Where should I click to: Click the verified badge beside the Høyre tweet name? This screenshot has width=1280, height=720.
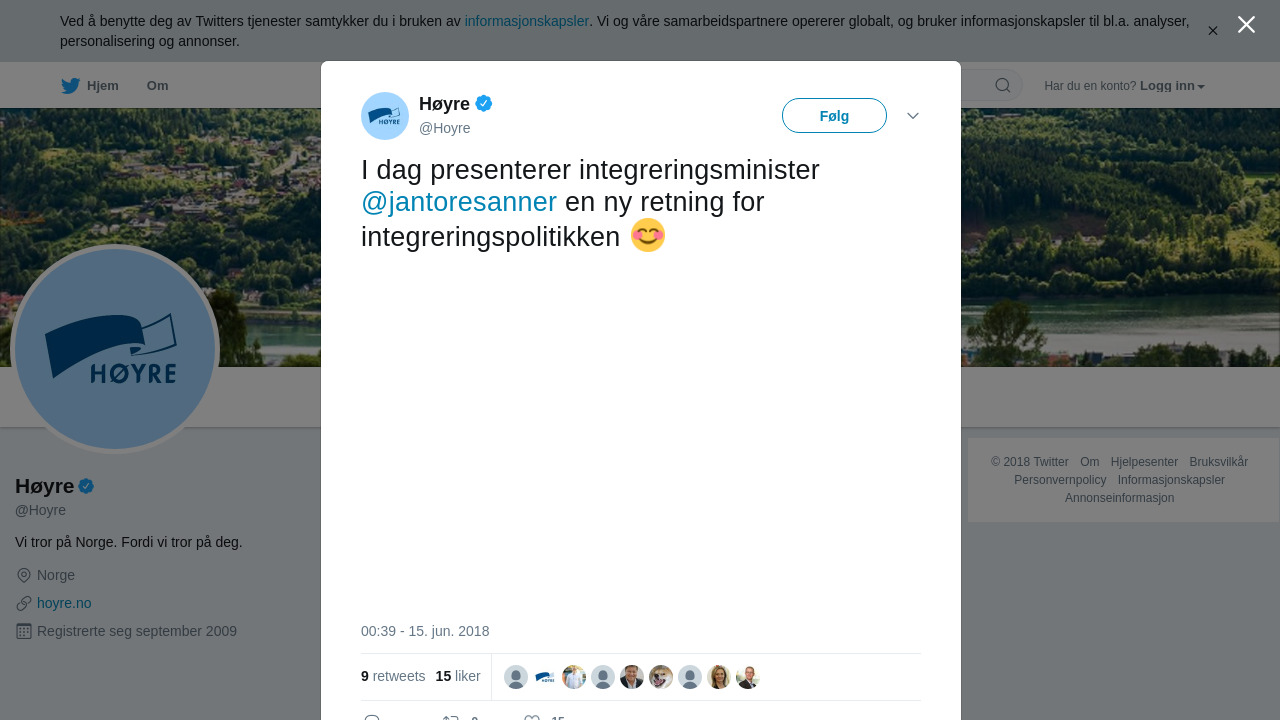click(484, 103)
